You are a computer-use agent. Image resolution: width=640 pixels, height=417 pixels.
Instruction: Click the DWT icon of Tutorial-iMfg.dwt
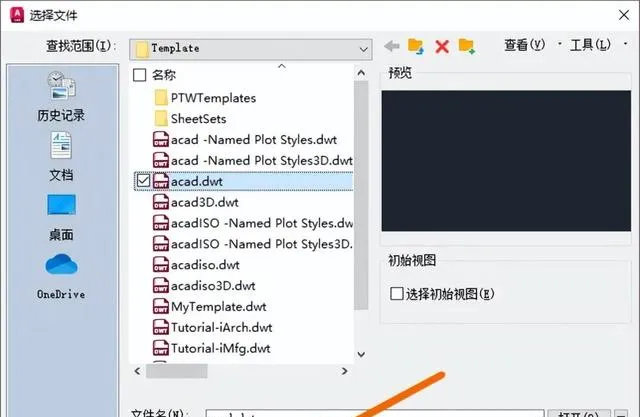pyautogui.click(x=161, y=348)
